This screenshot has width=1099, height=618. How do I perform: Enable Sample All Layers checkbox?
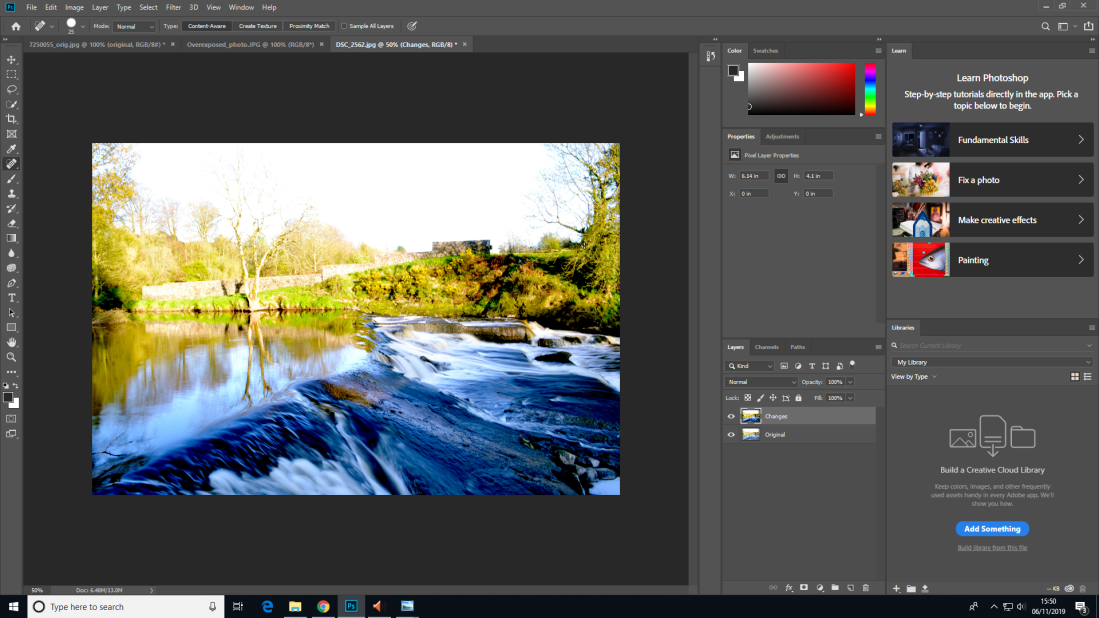click(x=345, y=26)
